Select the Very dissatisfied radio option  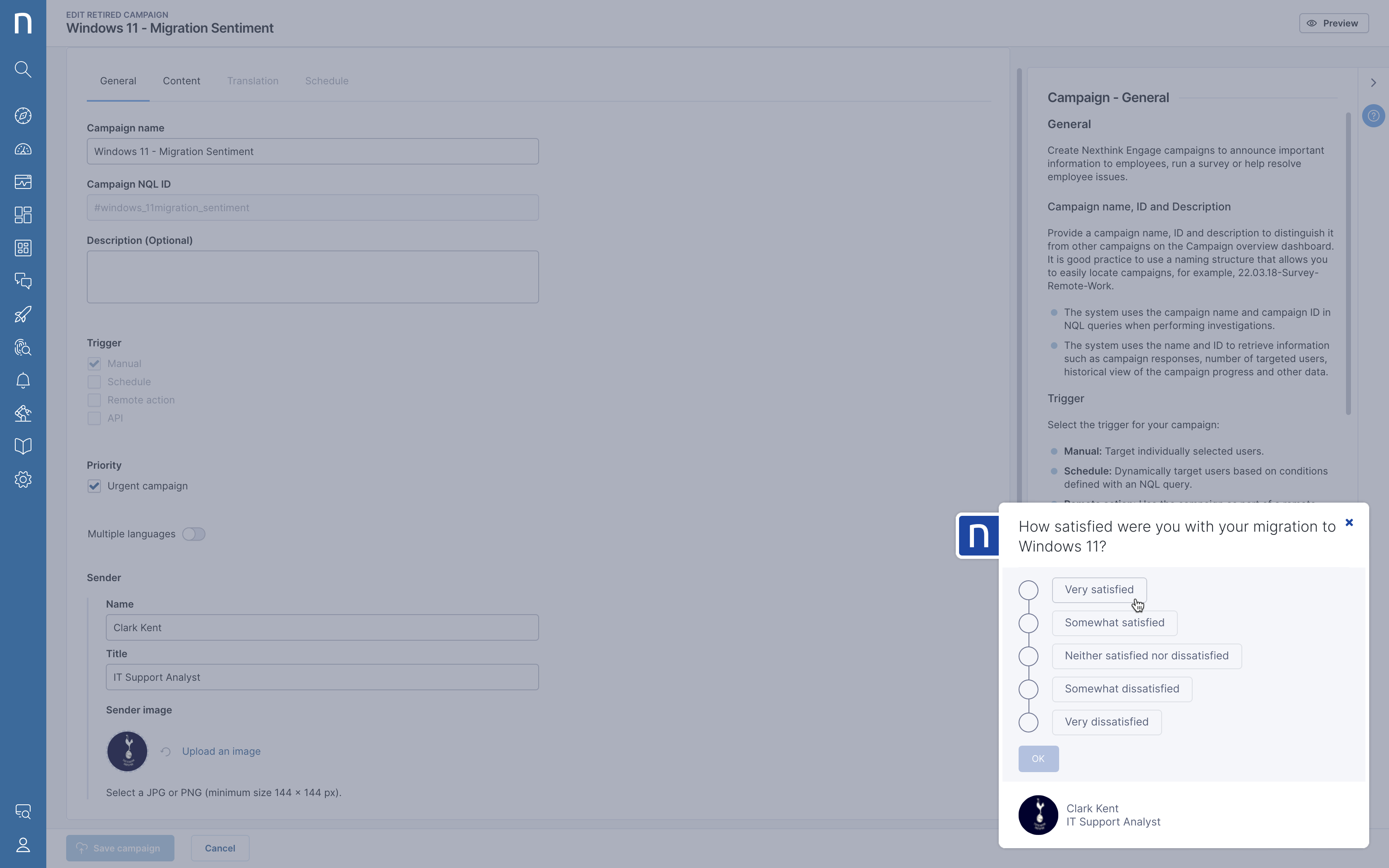click(1028, 722)
